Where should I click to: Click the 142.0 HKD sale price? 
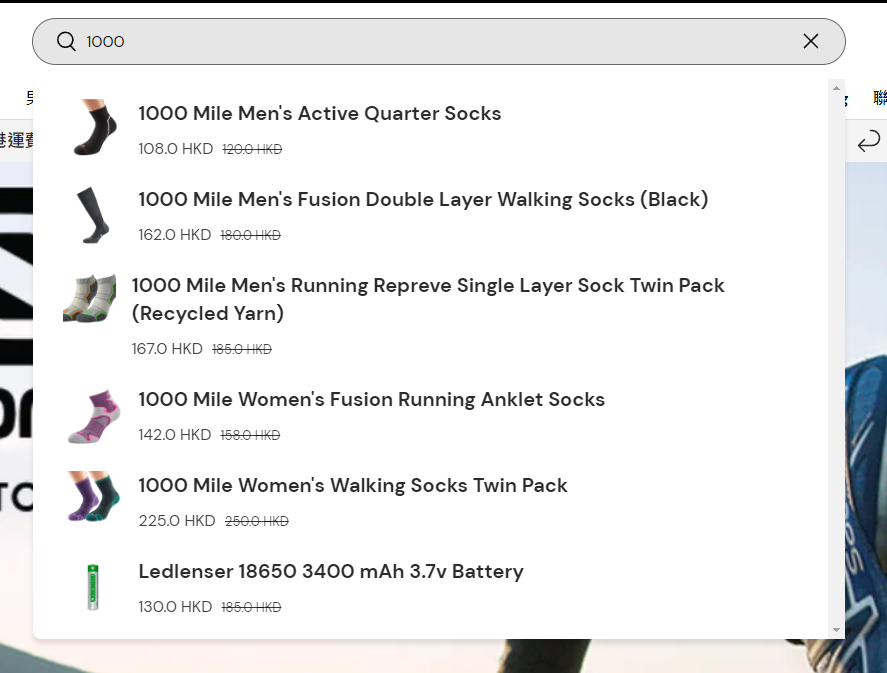tap(175, 434)
